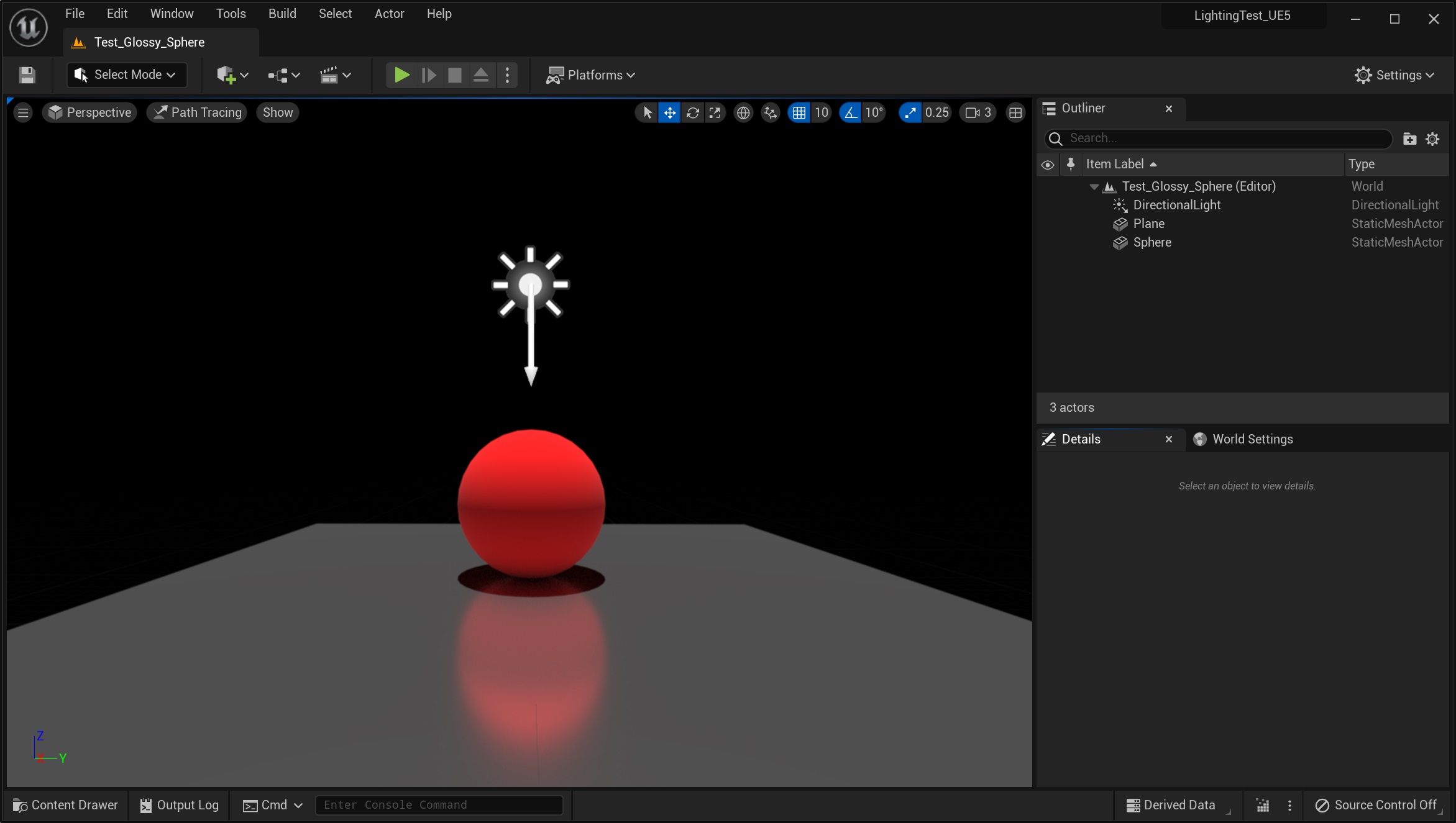1456x823 pixels.
Task: Toggle grid snapping on the viewport
Action: coord(799,112)
